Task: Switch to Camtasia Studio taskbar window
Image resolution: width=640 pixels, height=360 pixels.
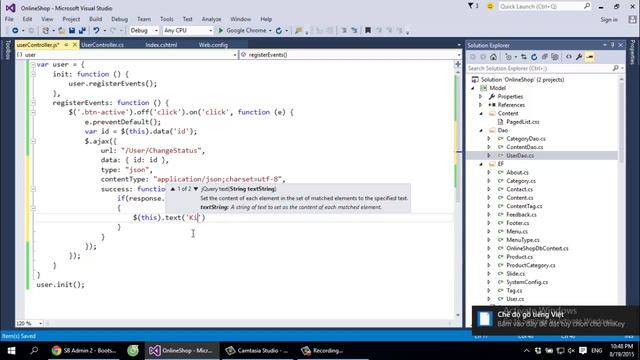Action: click(x=257, y=351)
